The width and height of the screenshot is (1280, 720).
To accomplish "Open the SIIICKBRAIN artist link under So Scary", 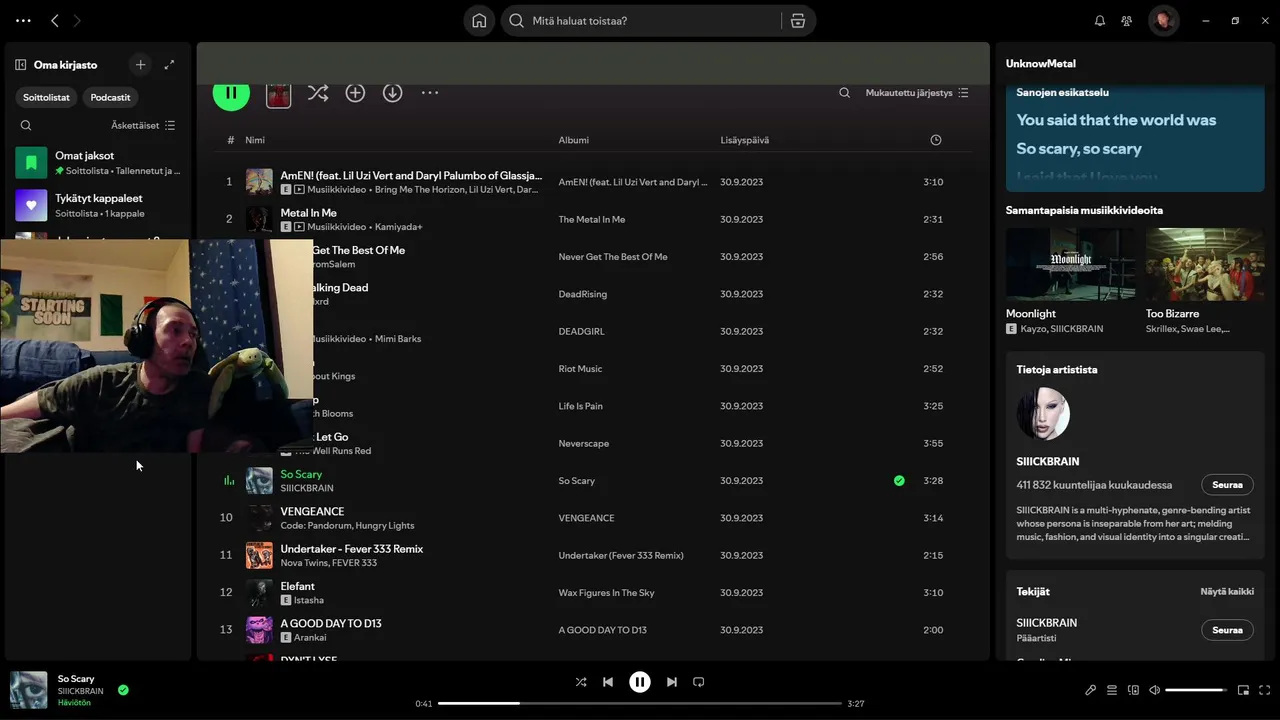I will pos(307,488).
